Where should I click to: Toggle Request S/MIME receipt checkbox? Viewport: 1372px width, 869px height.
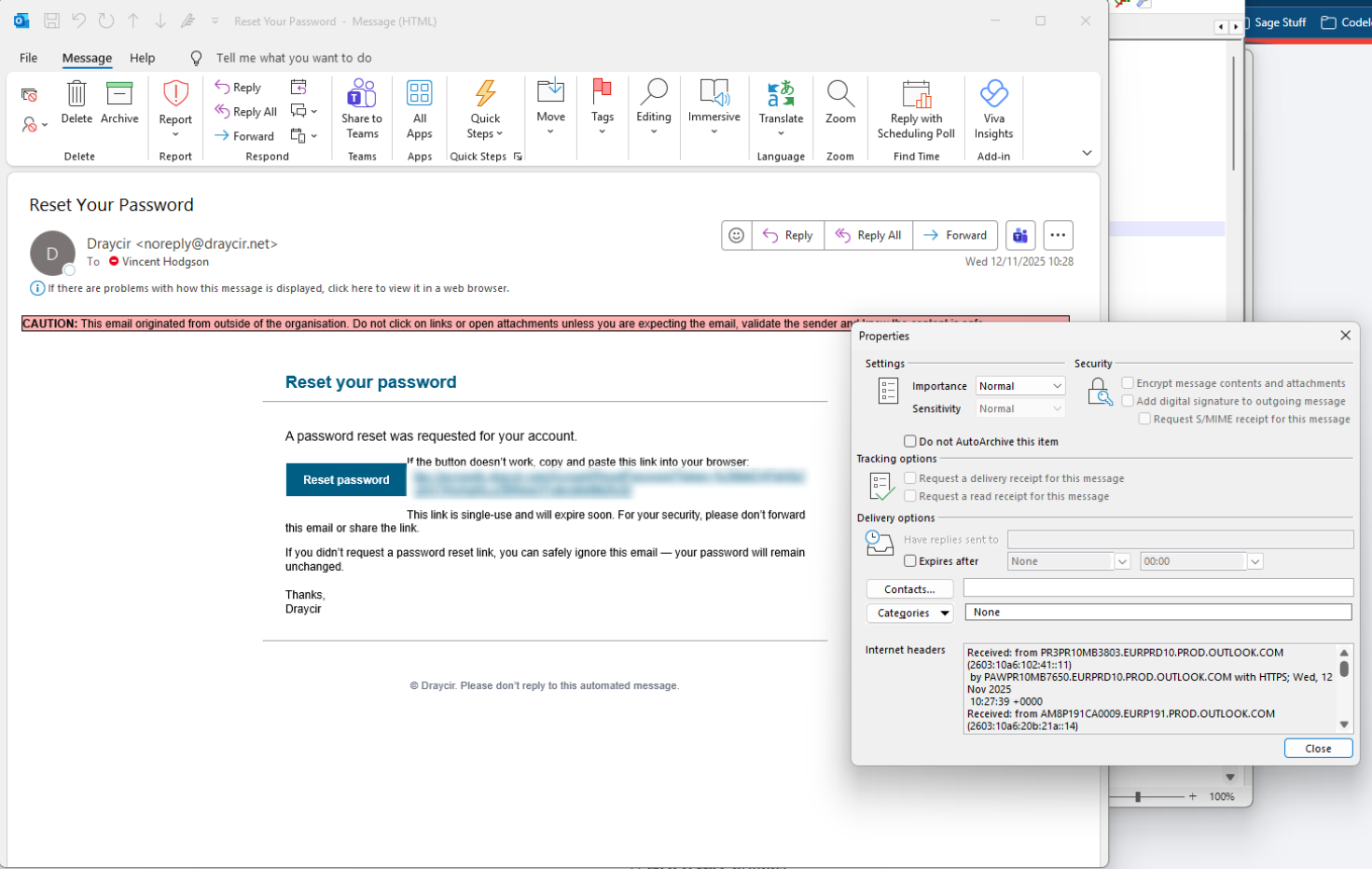coord(1144,419)
